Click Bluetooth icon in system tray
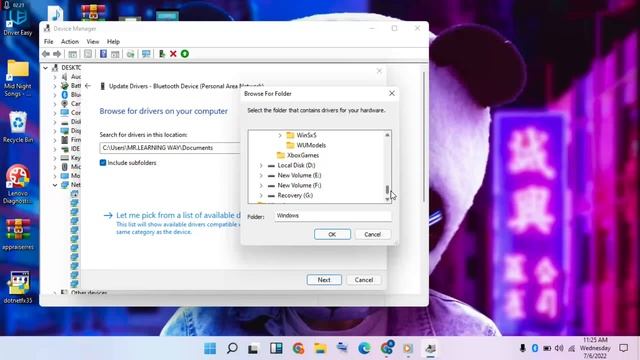The height and width of the screenshot is (360, 640). [535, 348]
